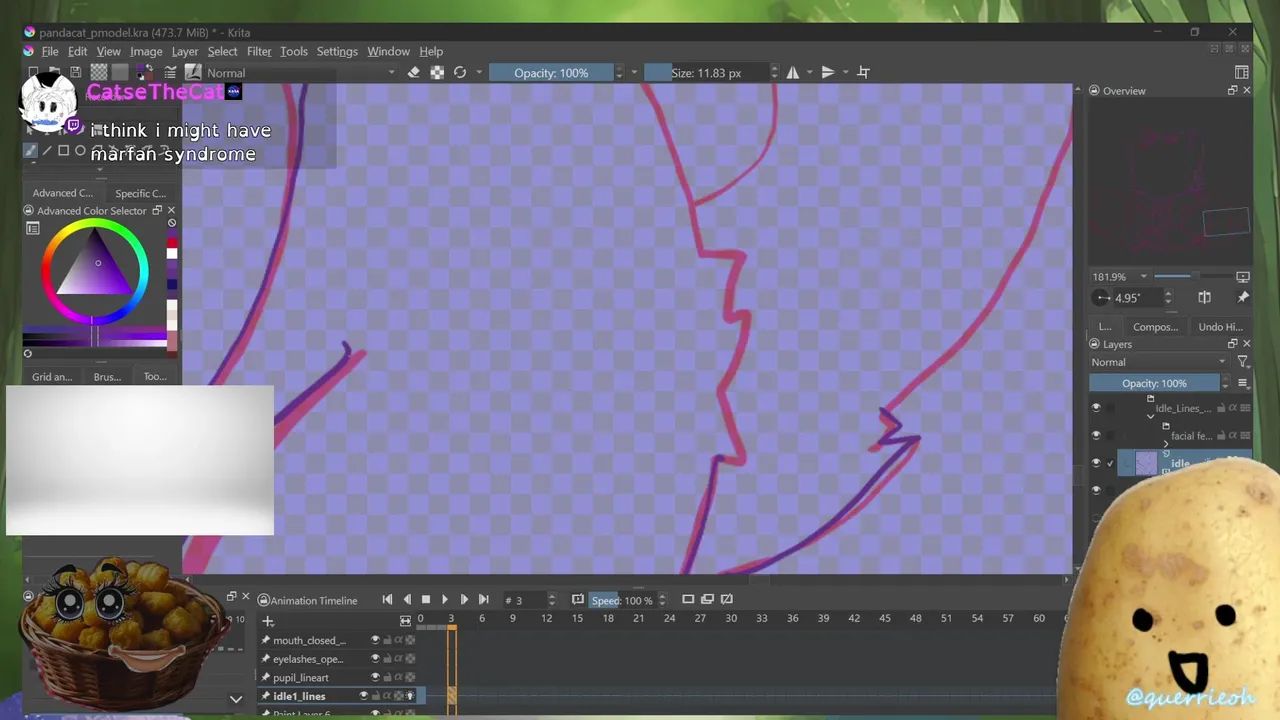The image size is (1280, 720).
Task: Open fill patterns icon in toolbar
Action: (x=99, y=72)
